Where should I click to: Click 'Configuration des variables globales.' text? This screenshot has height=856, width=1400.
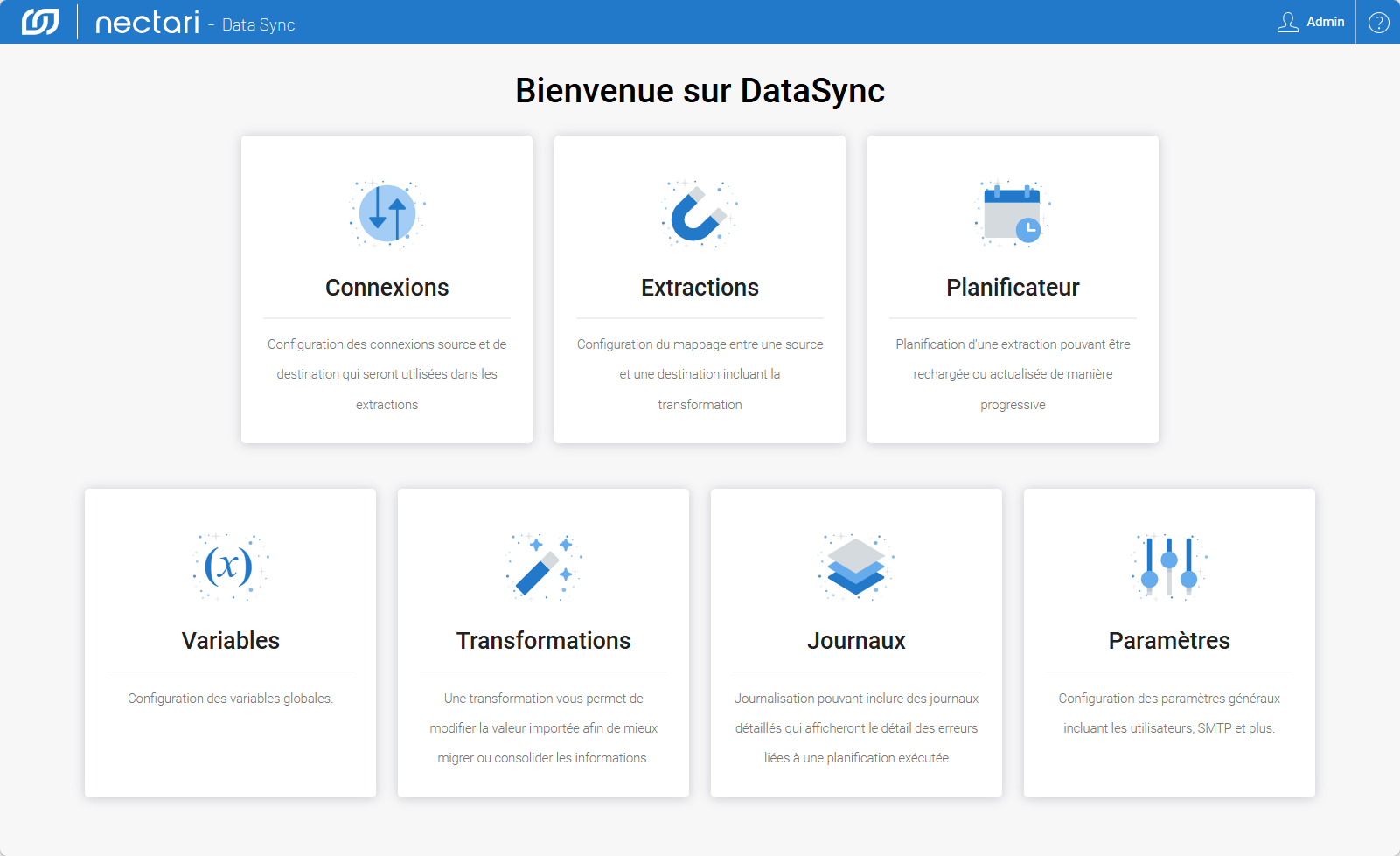pos(231,699)
